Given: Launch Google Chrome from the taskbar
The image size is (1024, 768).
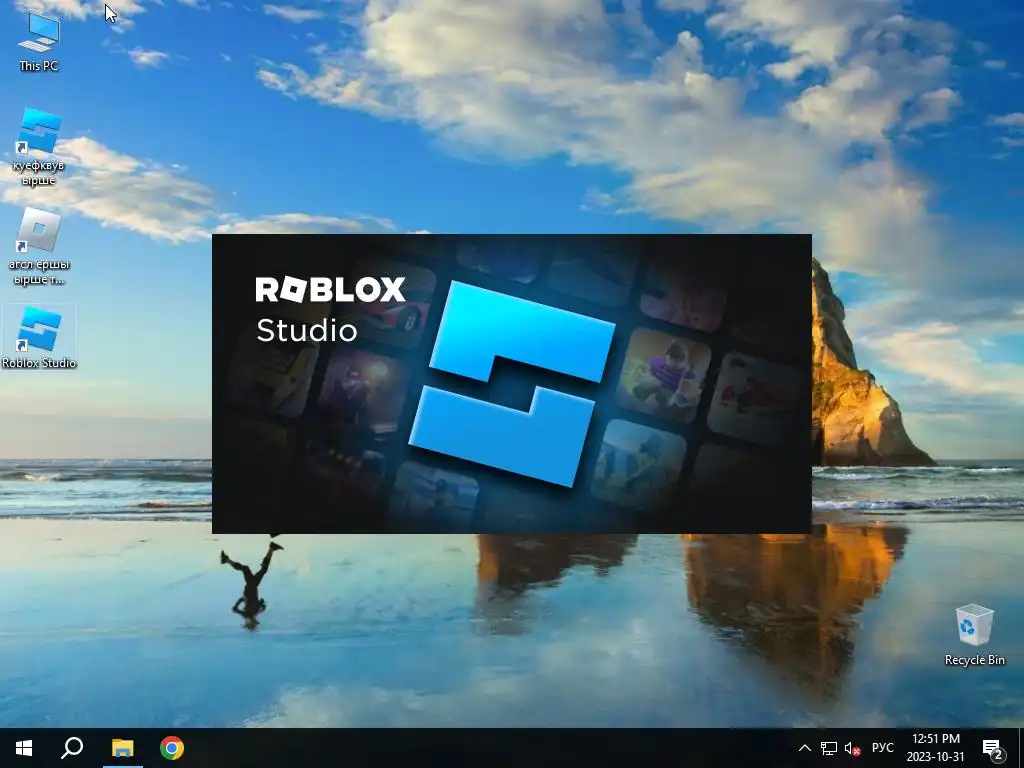Looking at the screenshot, I should (x=172, y=748).
